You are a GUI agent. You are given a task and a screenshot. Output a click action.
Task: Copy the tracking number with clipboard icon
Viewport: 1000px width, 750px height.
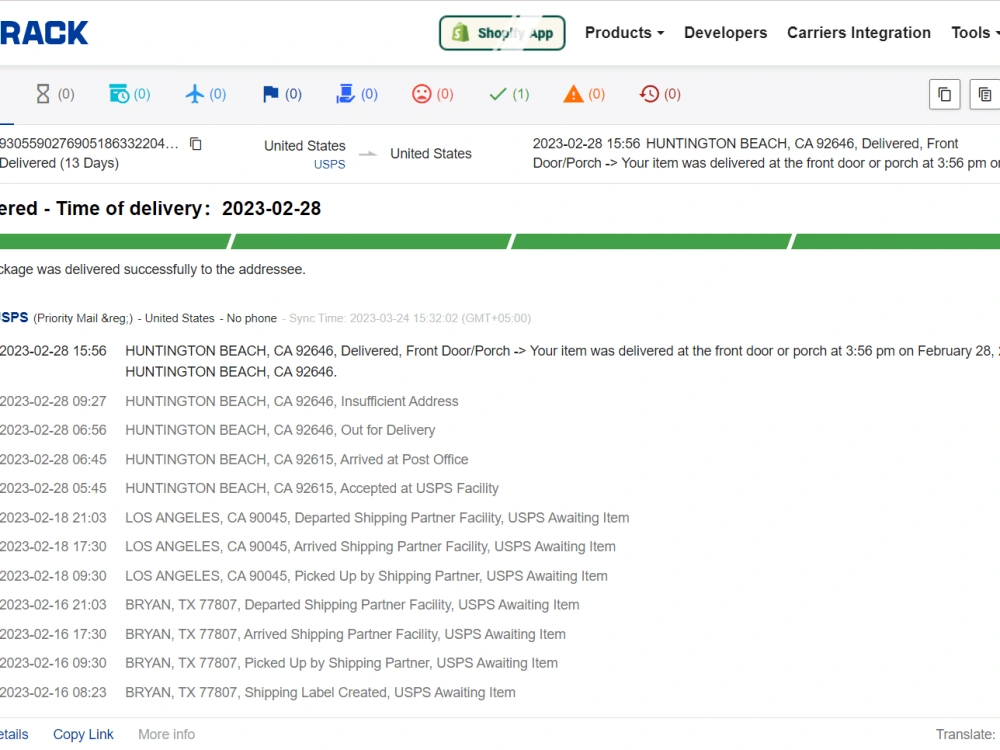[x=196, y=144]
